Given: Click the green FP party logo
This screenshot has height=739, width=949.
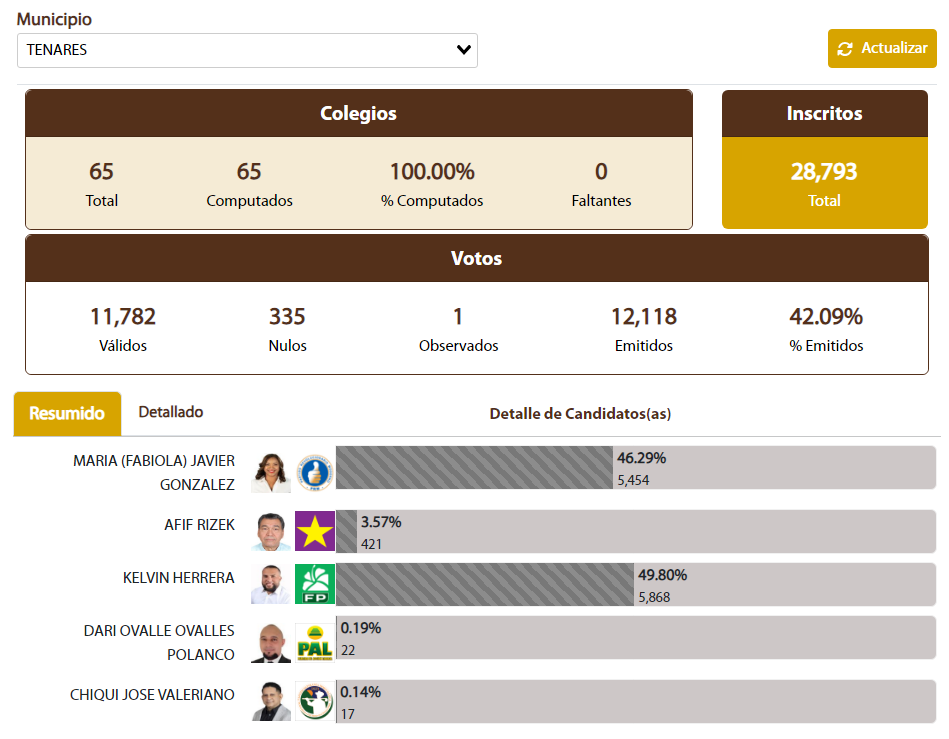Looking at the screenshot, I should [x=315, y=584].
